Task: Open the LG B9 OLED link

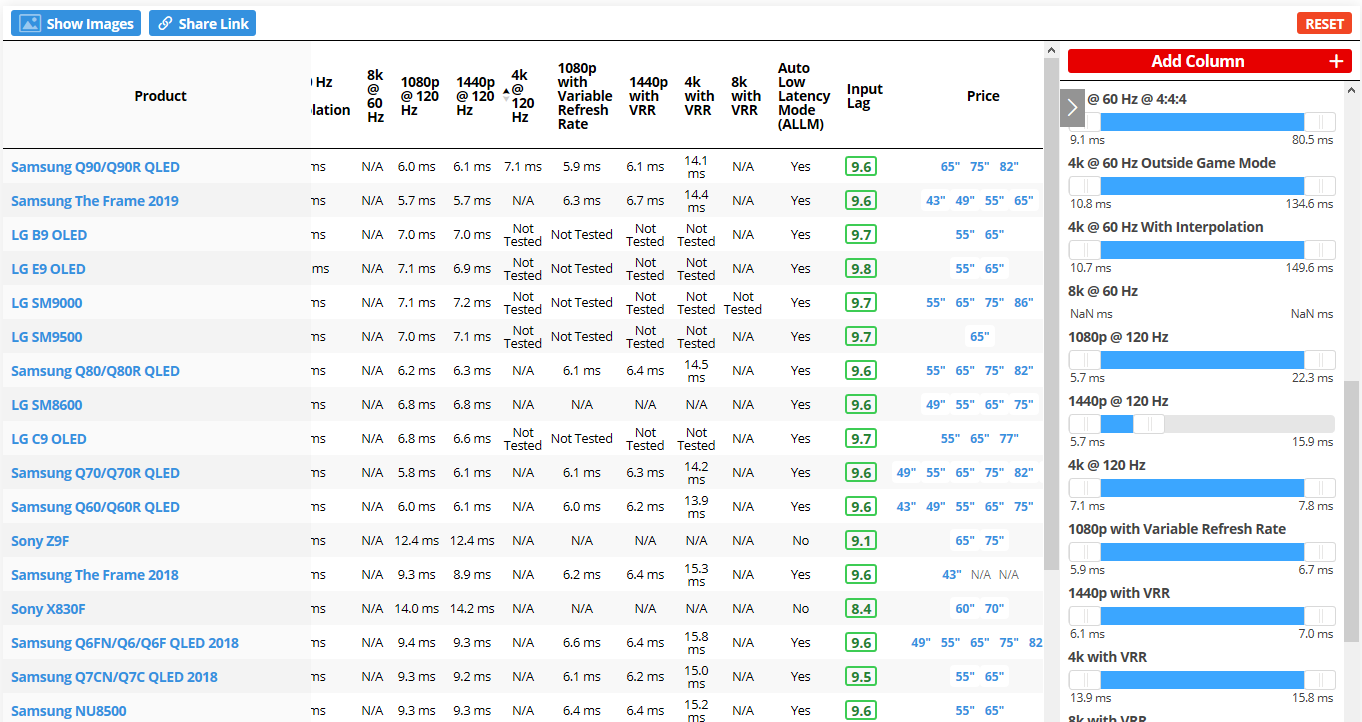Action: click(49, 235)
